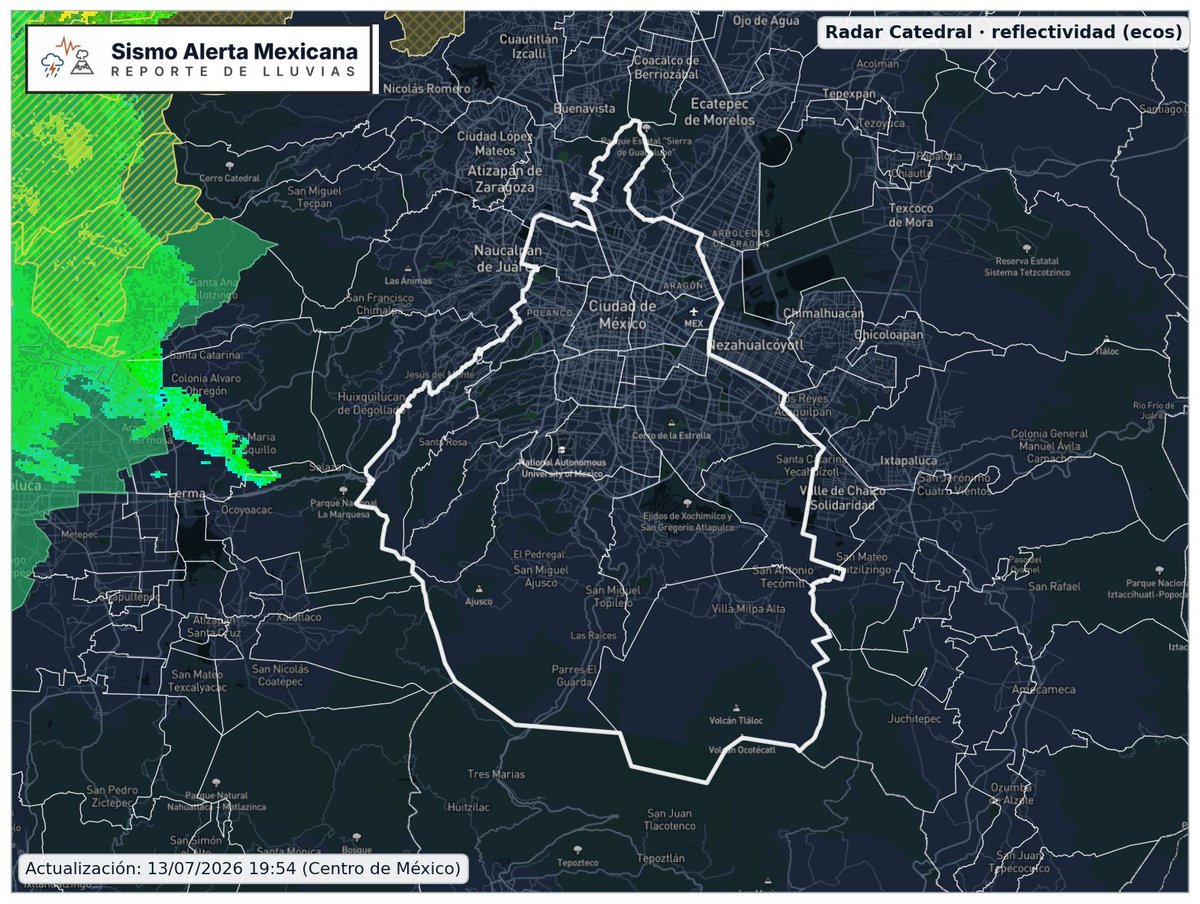1200x904 pixels.
Task: Click the Ocoyoacac label
Action: [246, 508]
